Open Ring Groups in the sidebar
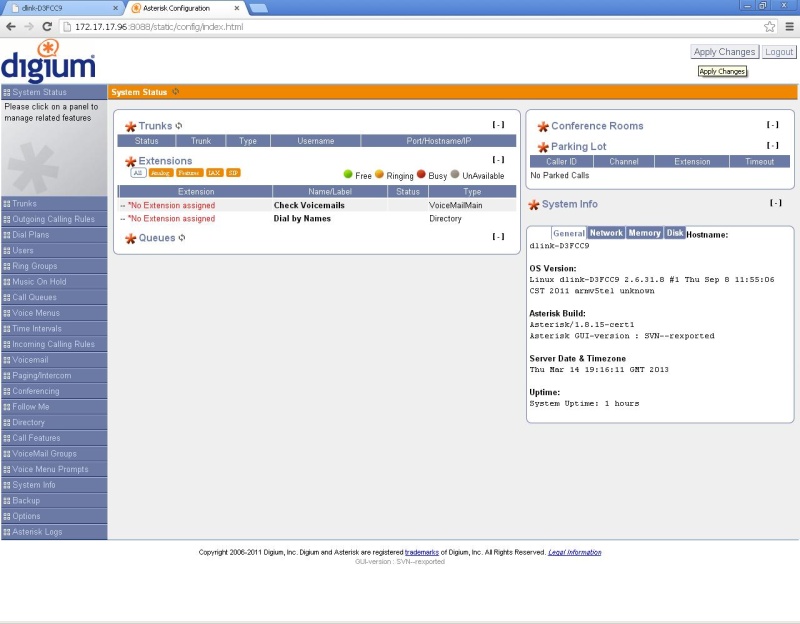 54,266
